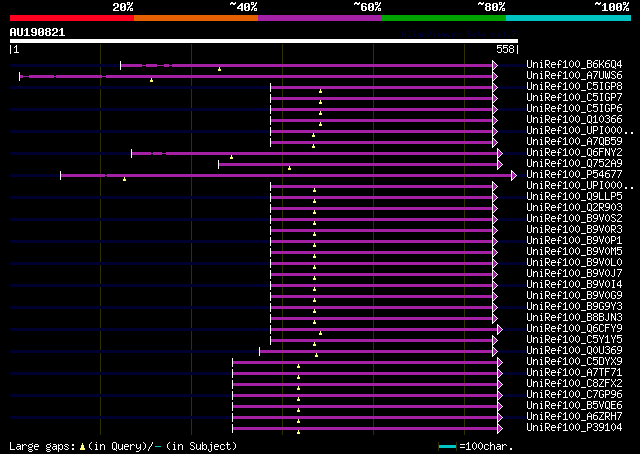Screen dimensions: 640x454
Task: Choose the UniRef100_B9V0R3 label
Action: tap(574, 230)
